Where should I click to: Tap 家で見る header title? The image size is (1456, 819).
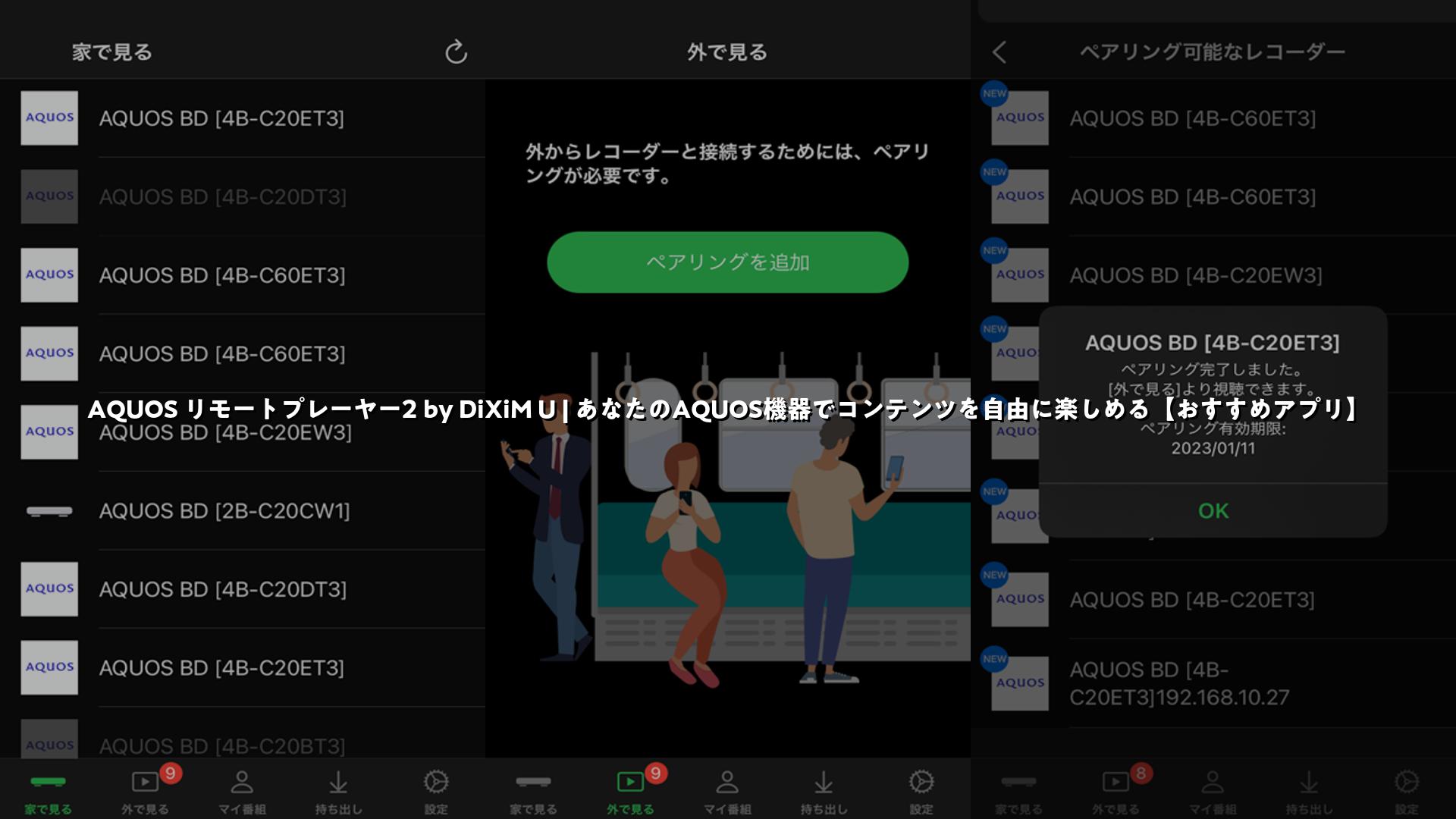[x=112, y=52]
